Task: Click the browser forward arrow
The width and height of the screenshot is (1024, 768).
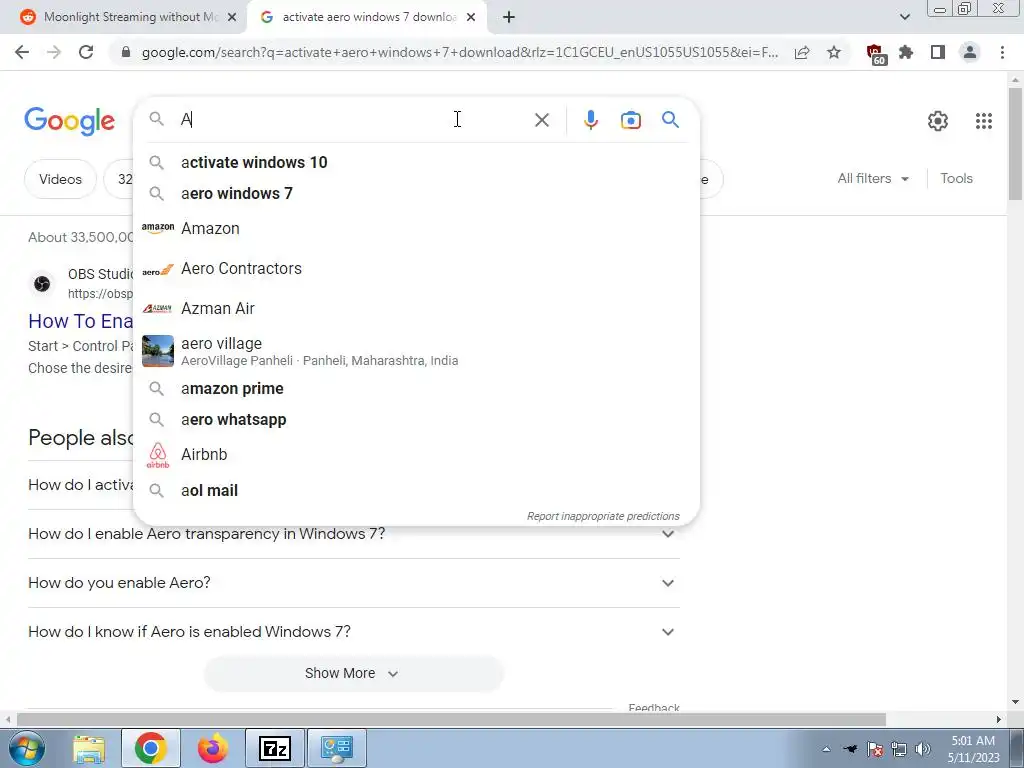Action: 54,52
